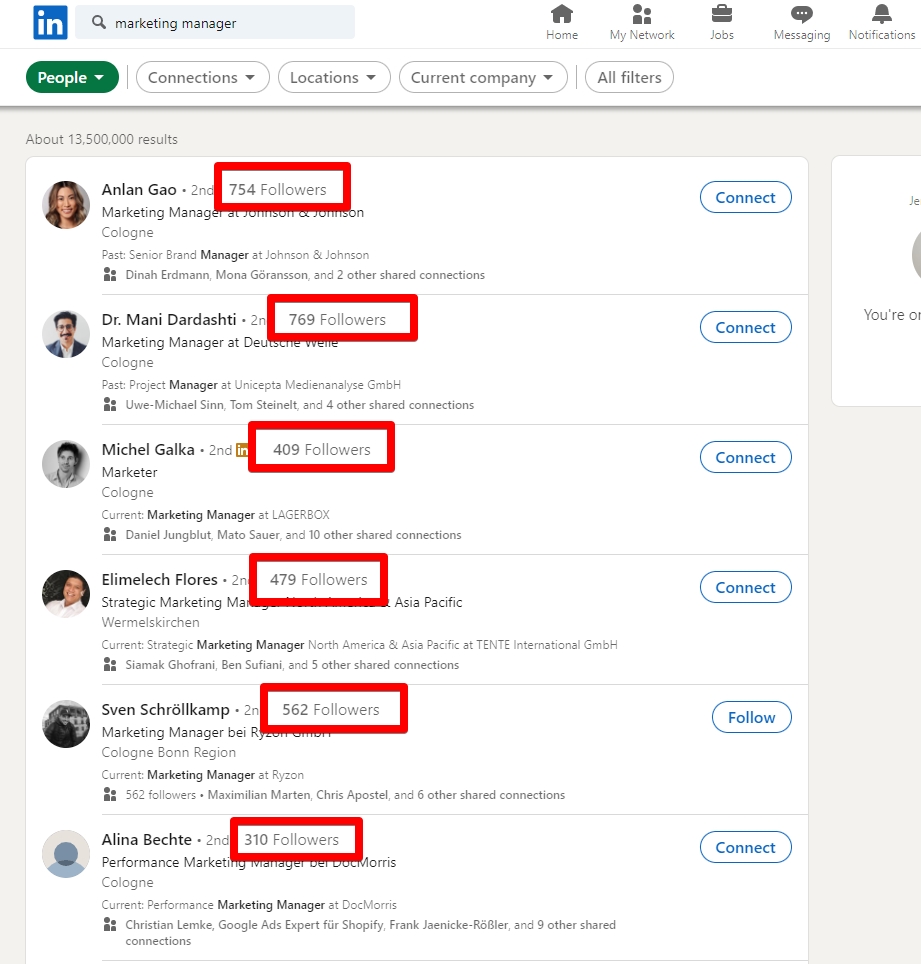Click shared connections icon under Elimelech Flores
Image resolution: width=921 pixels, height=964 pixels.
(x=110, y=665)
